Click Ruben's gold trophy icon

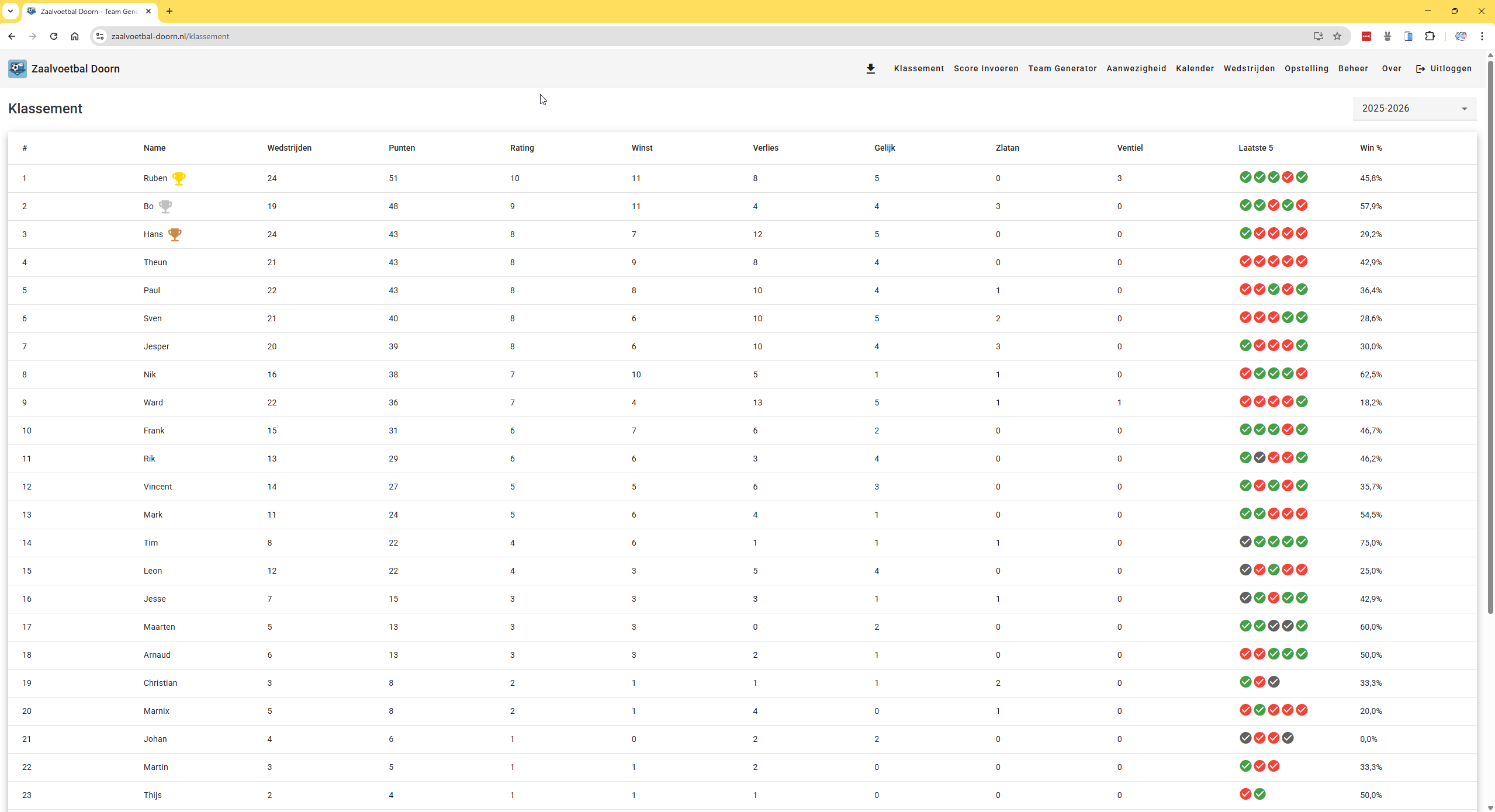pyautogui.click(x=179, y=178)
